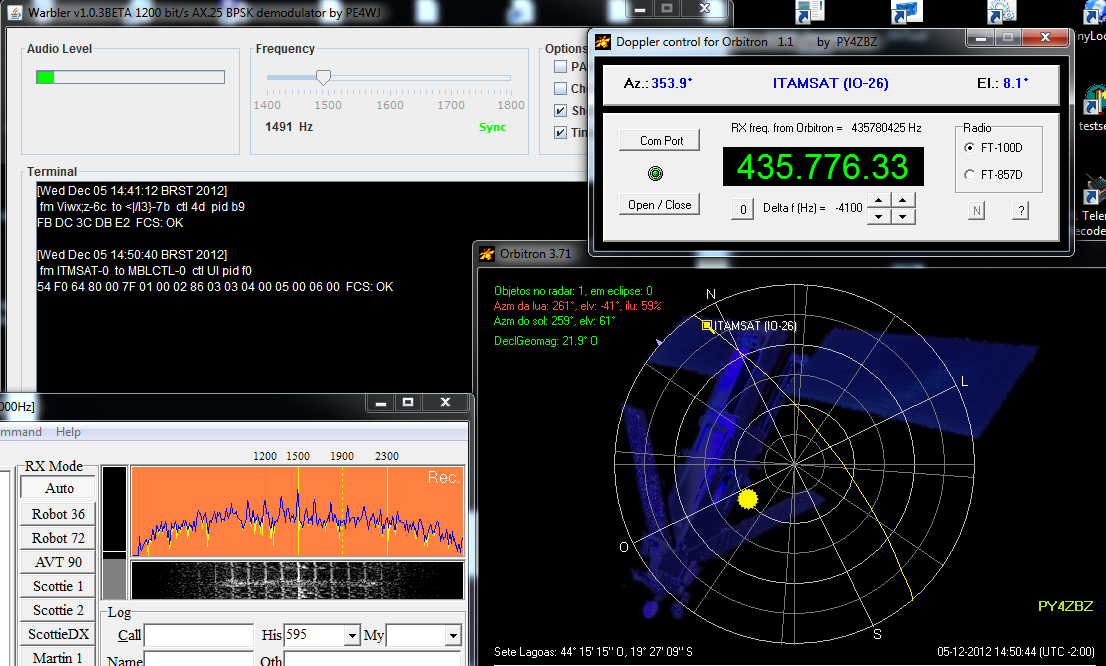The height and width of the screenshot is (666, 1106).
Task: Check the first Options checkbox in Warbler
Action: [560, 67]
